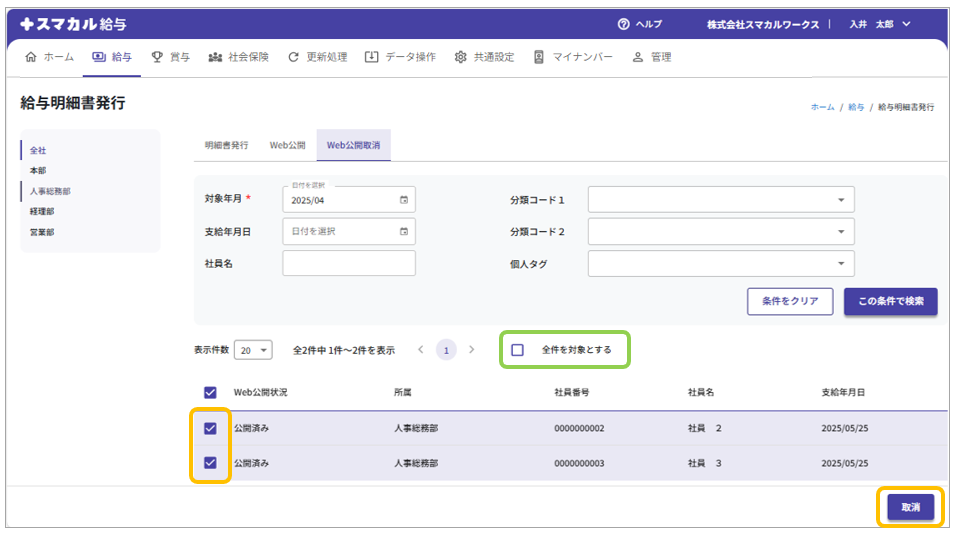Image resolution: width=956 pixels, height=534 pixels.
Task: Switch to the Web公開 tab
Action: pos(287,145)
